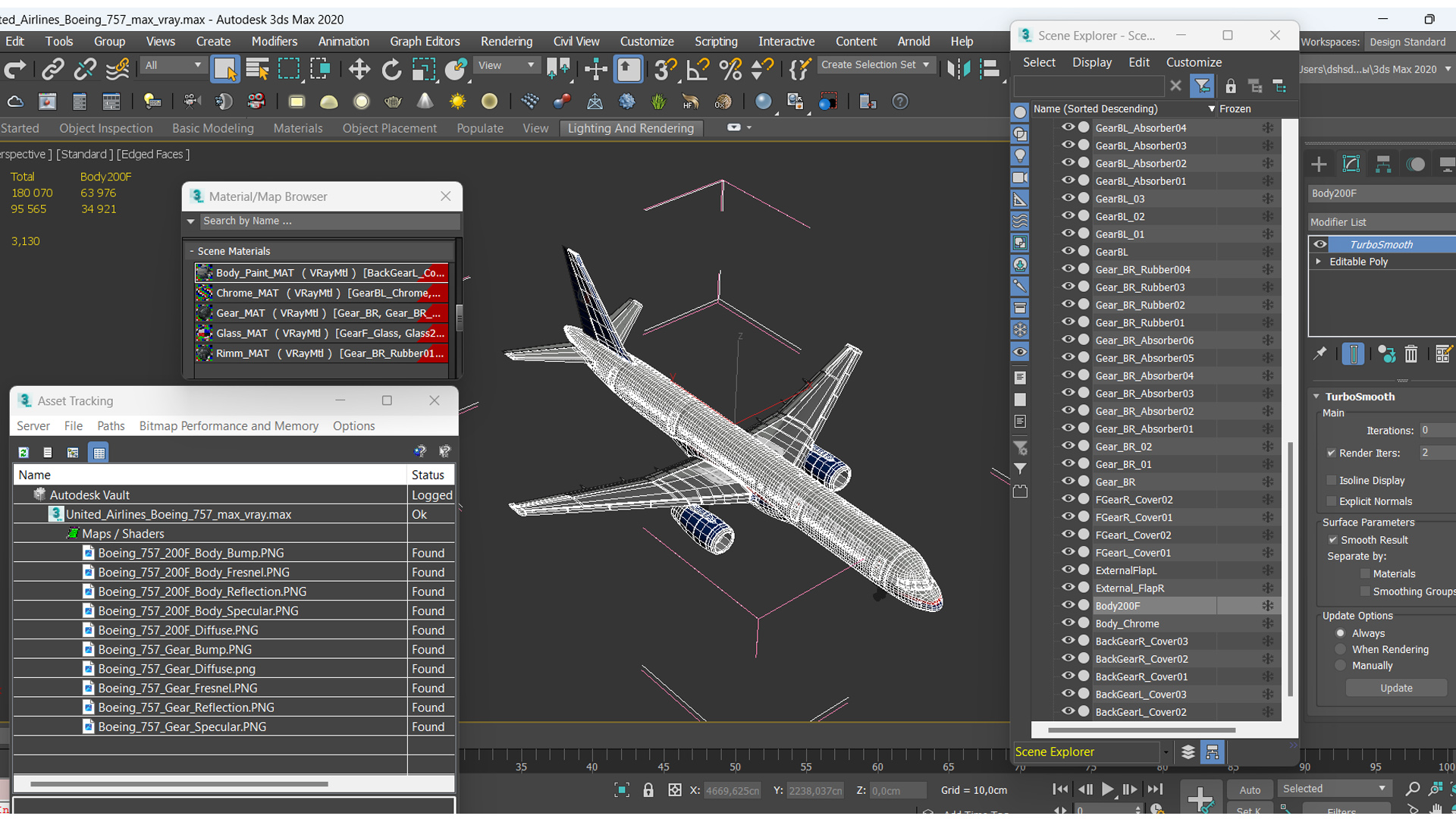Click the Redo arrow icon
Screen dimensions: 1456x819
[x=15, y=69]
